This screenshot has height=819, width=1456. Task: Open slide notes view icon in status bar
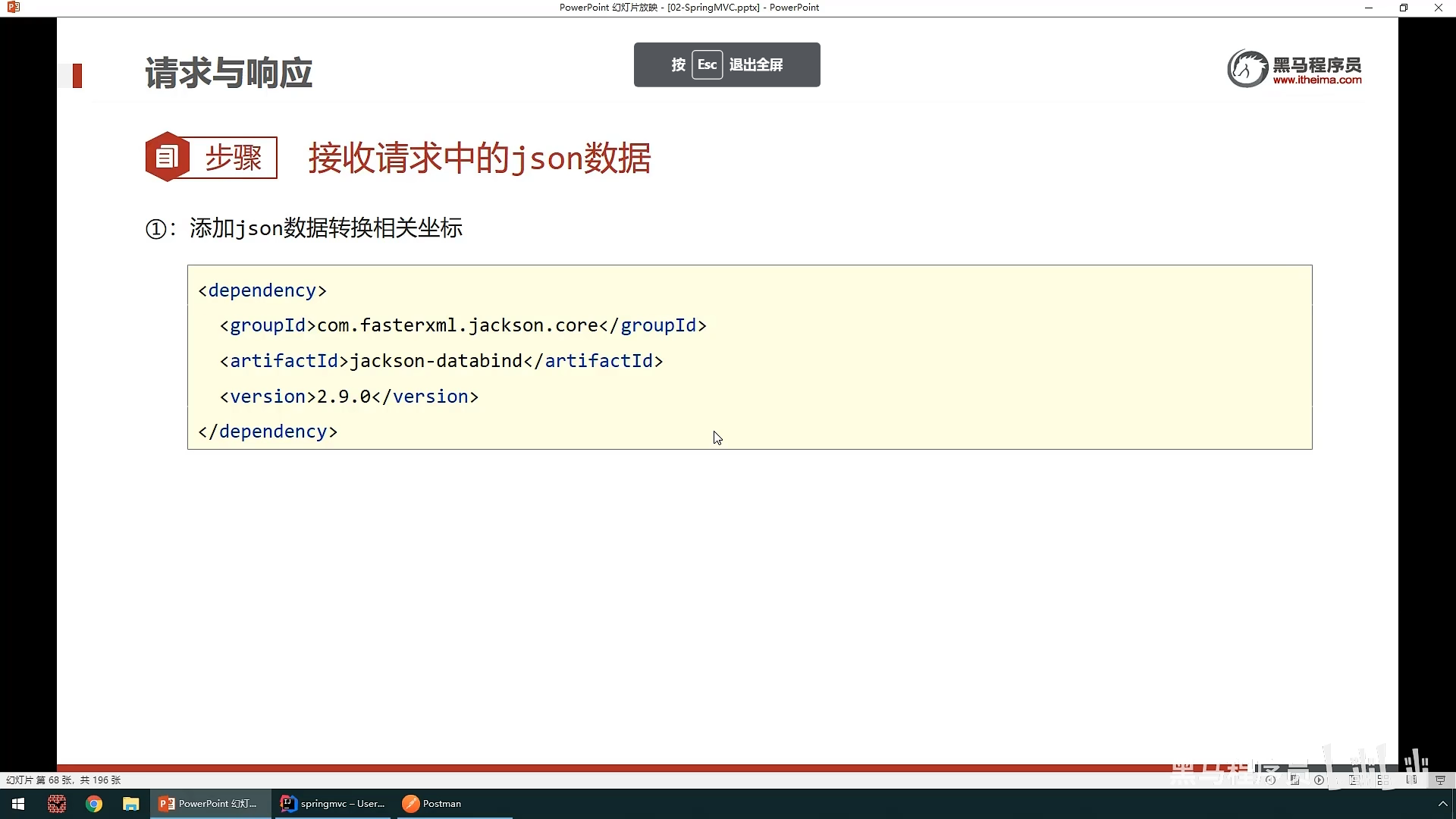tap(1294, 780)
